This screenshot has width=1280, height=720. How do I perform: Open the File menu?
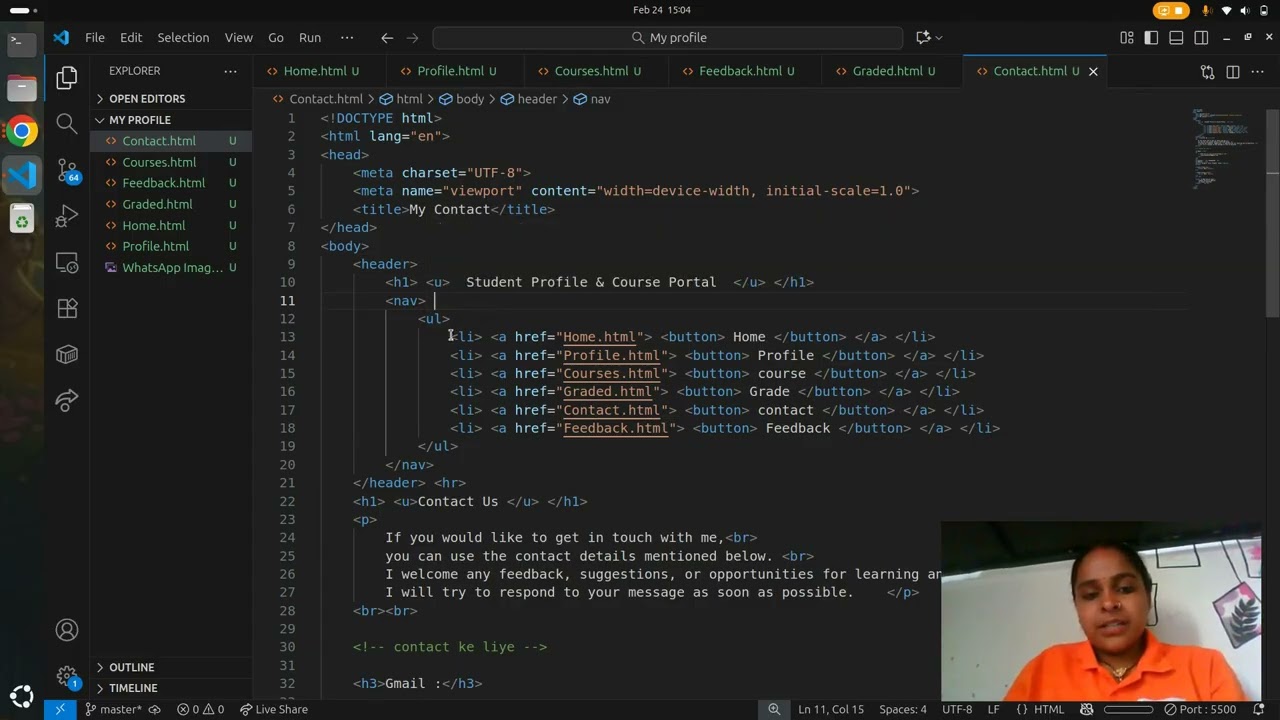[x=95, y=38]
